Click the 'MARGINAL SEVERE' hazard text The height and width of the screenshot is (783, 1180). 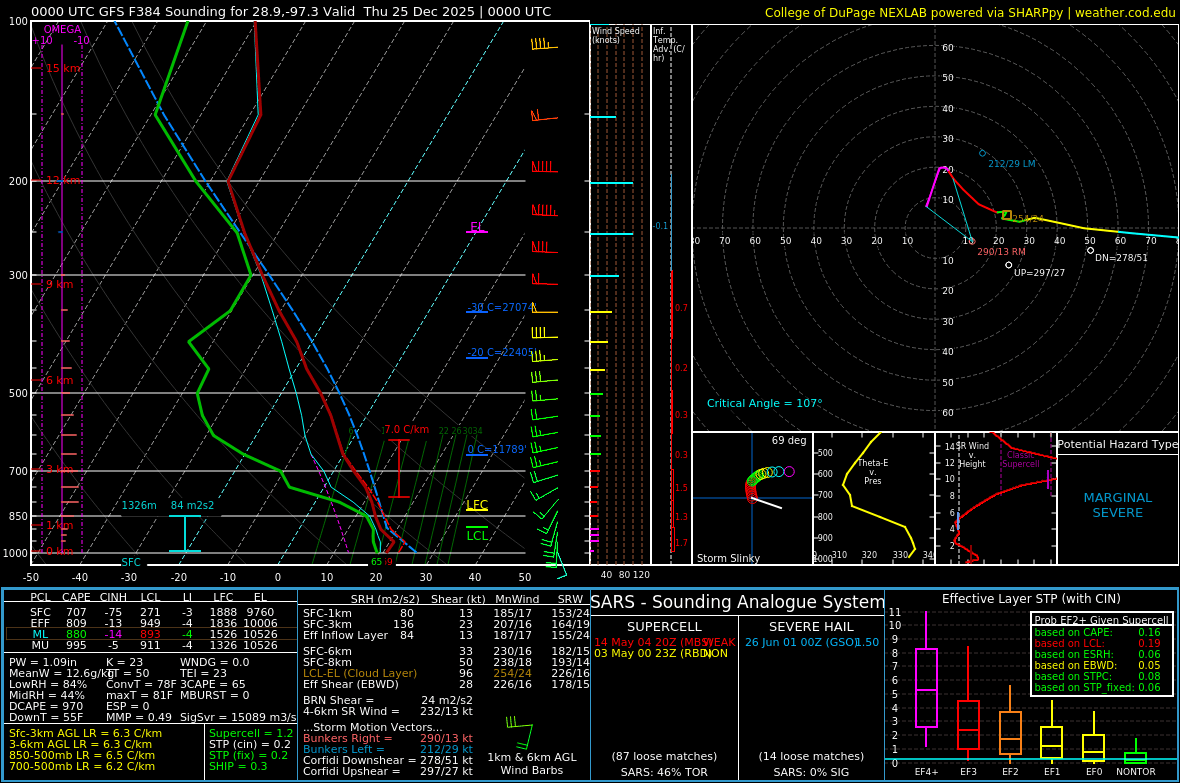(x=1118, y=505)
